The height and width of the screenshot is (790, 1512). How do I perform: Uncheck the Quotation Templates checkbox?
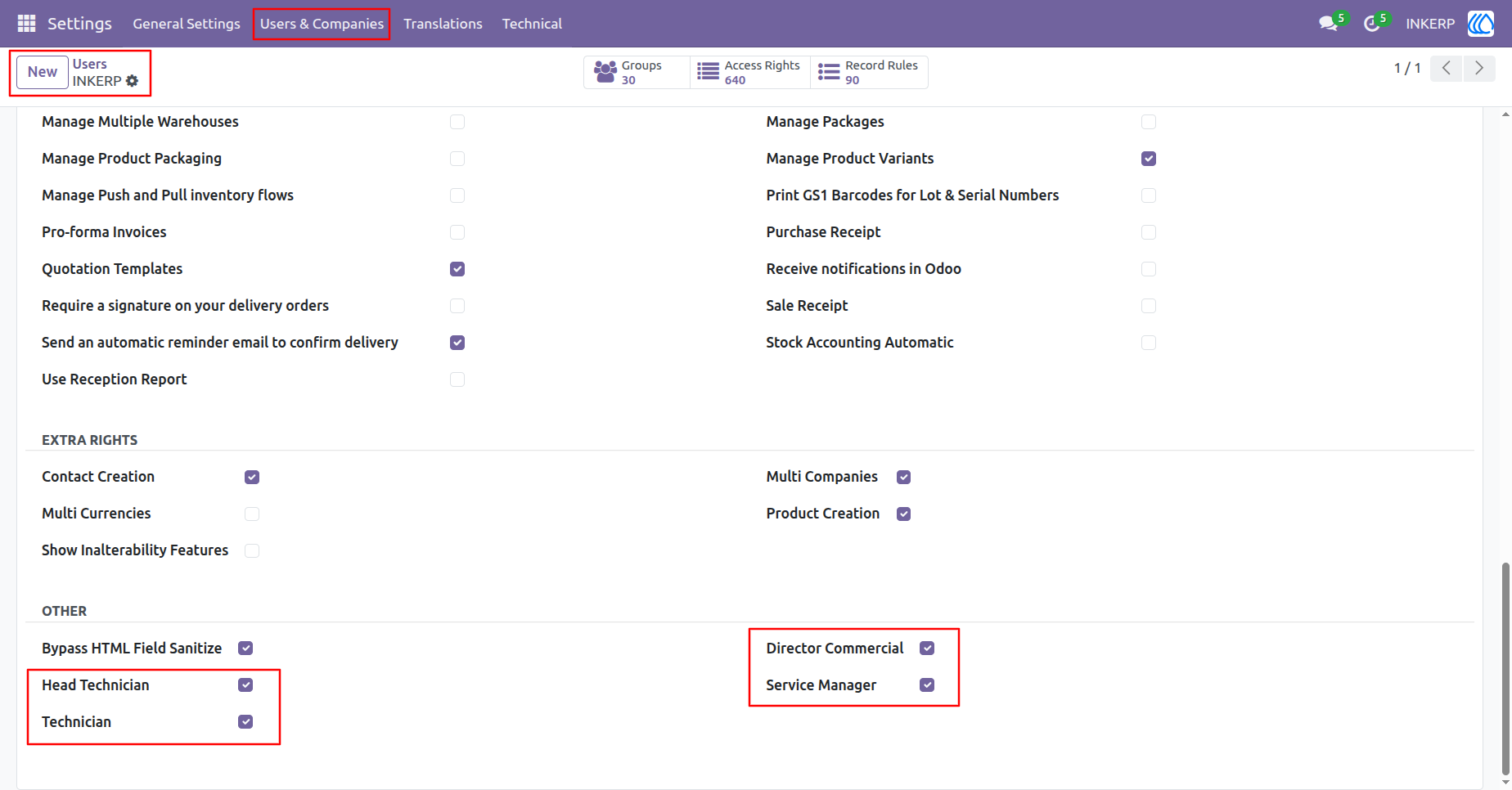coord(457,269)
